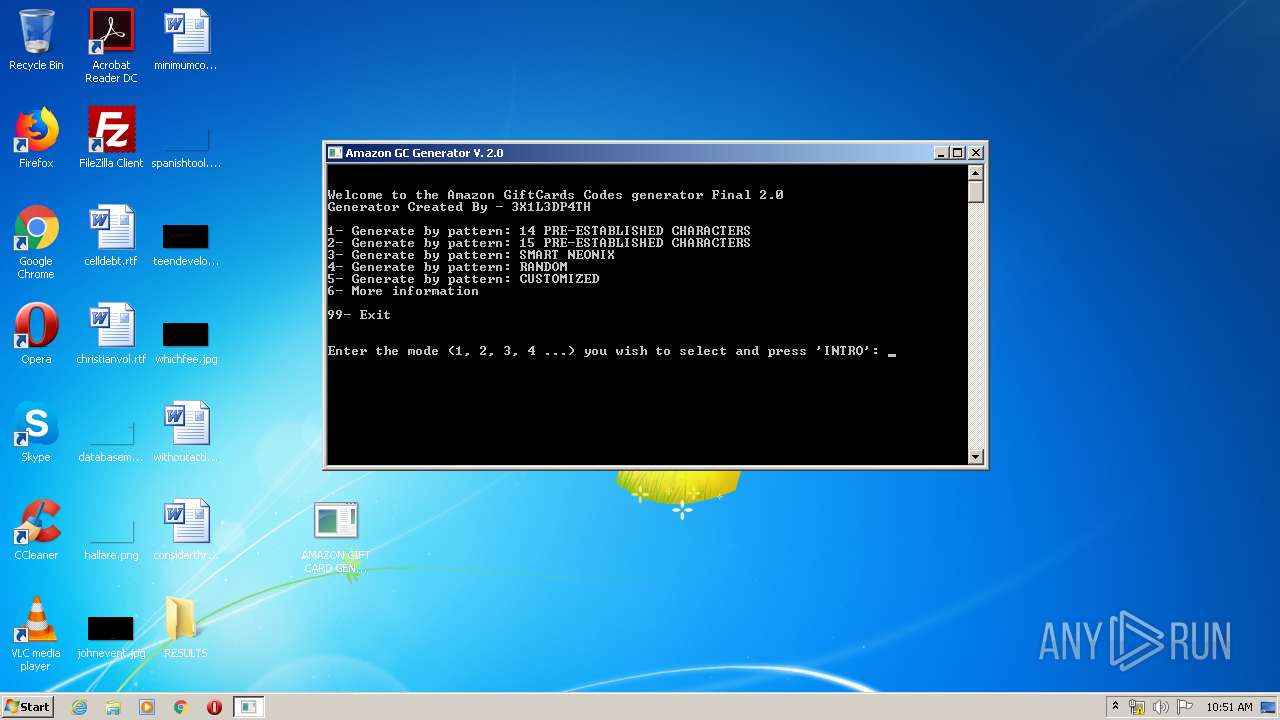
Task: Launch VLC media player shortcut
Action: (x=36, y=634)
